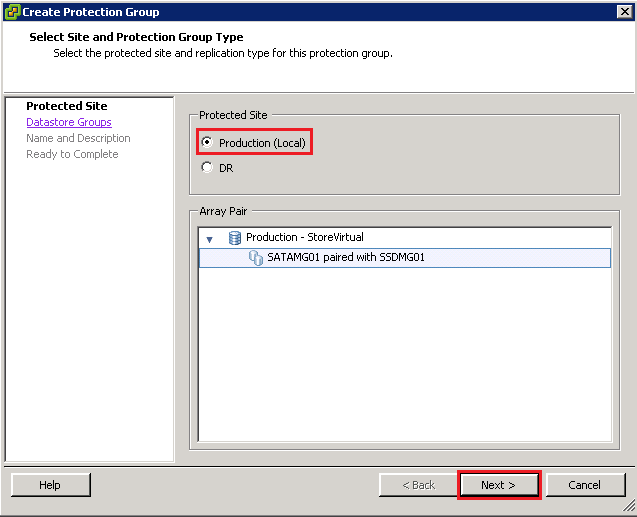Click the resize grip in the dialog corner
The width and height of the screenshot is (637, 517).
[x=629, y=509]
